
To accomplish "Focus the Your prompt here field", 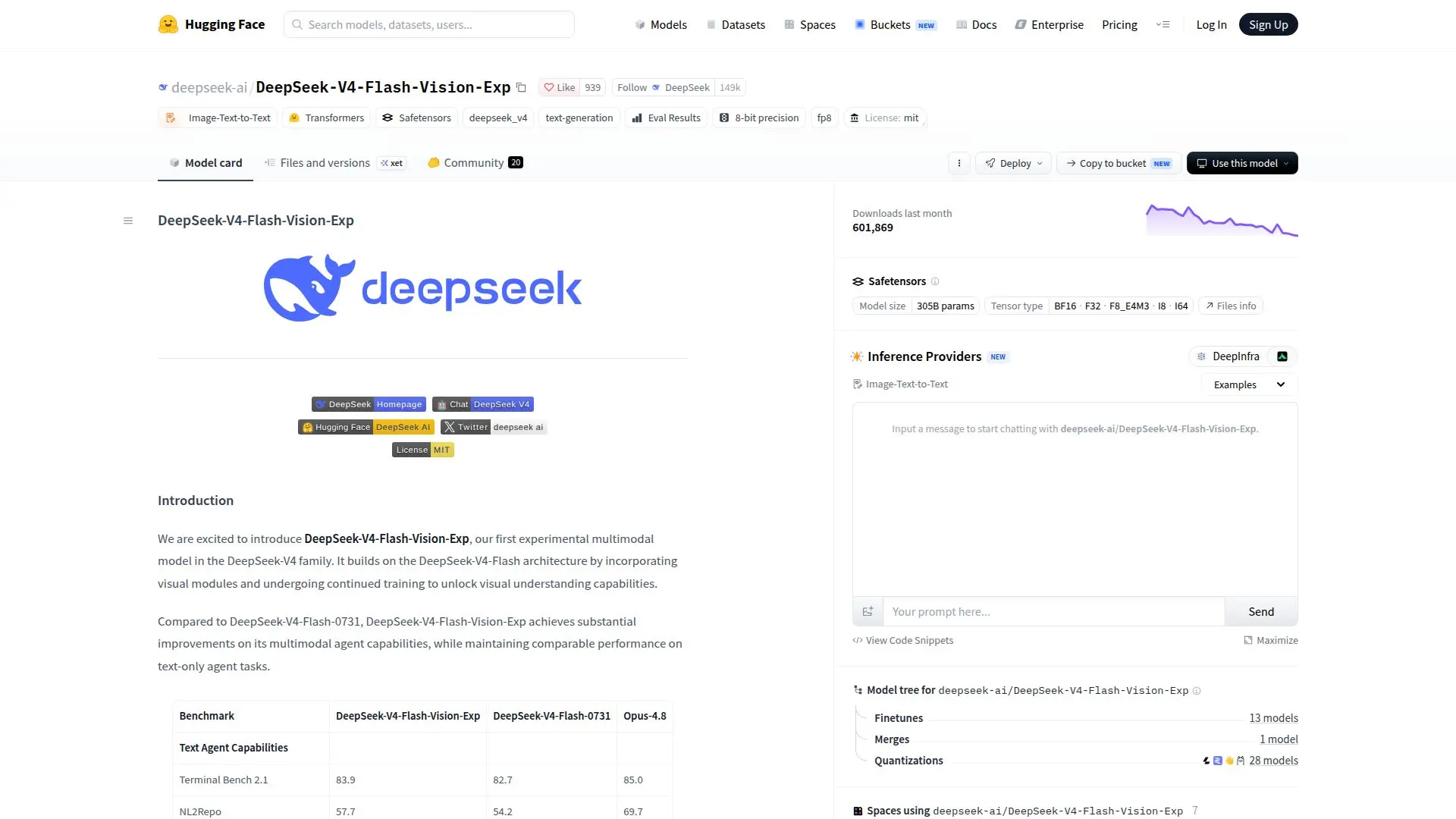I will pyautogui.click(x=1054, y=611).
